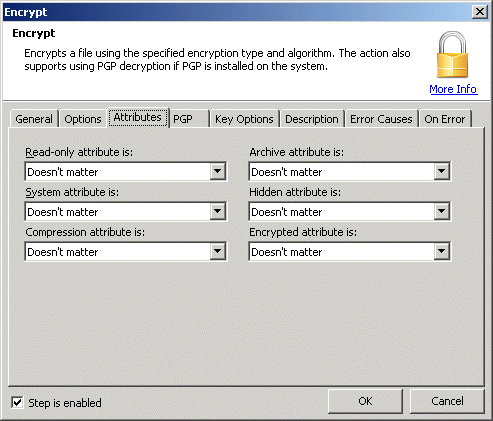This screenshot has height=421, width=493.
Task: Open the System attribute dropdown arrow
Action: (218, 211)
